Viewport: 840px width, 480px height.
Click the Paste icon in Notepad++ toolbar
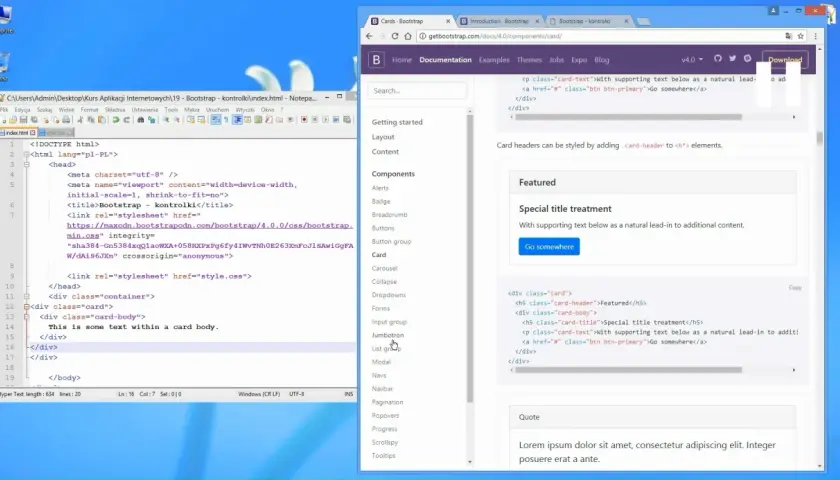pyautogui.click(x=102, y=120)
